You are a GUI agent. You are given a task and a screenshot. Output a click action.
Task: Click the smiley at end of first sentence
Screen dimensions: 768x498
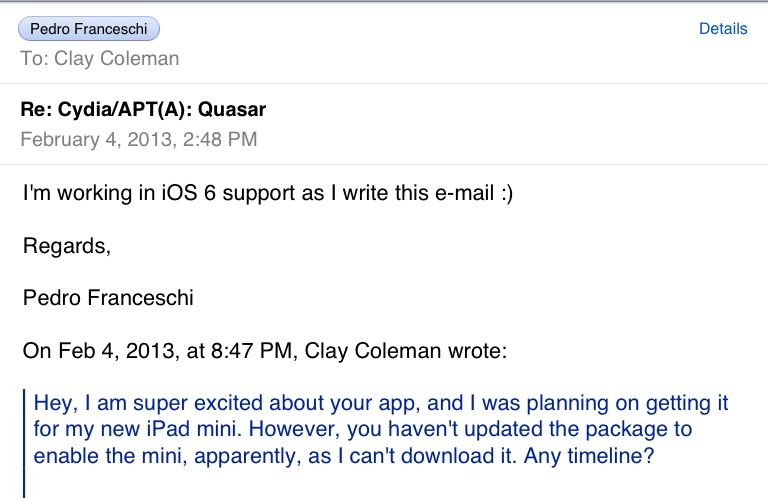507,193
